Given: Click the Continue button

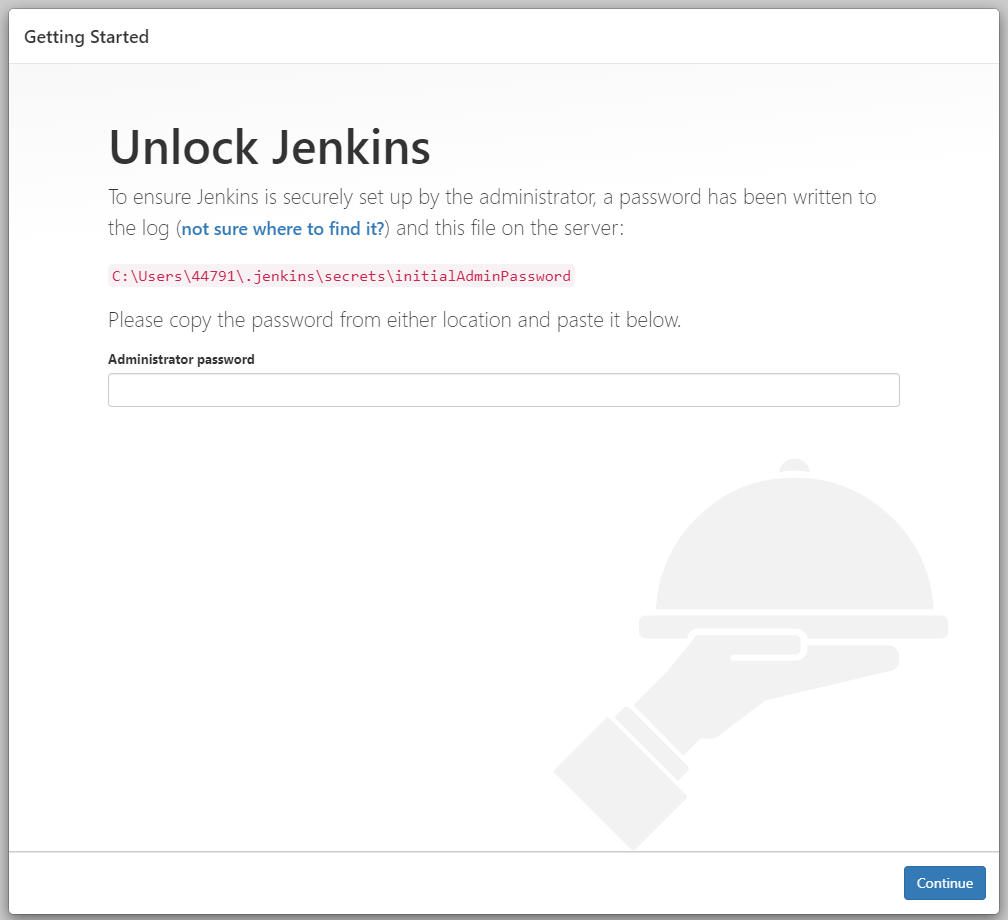Looking at the screenshot, I should [x=944, y=883].
